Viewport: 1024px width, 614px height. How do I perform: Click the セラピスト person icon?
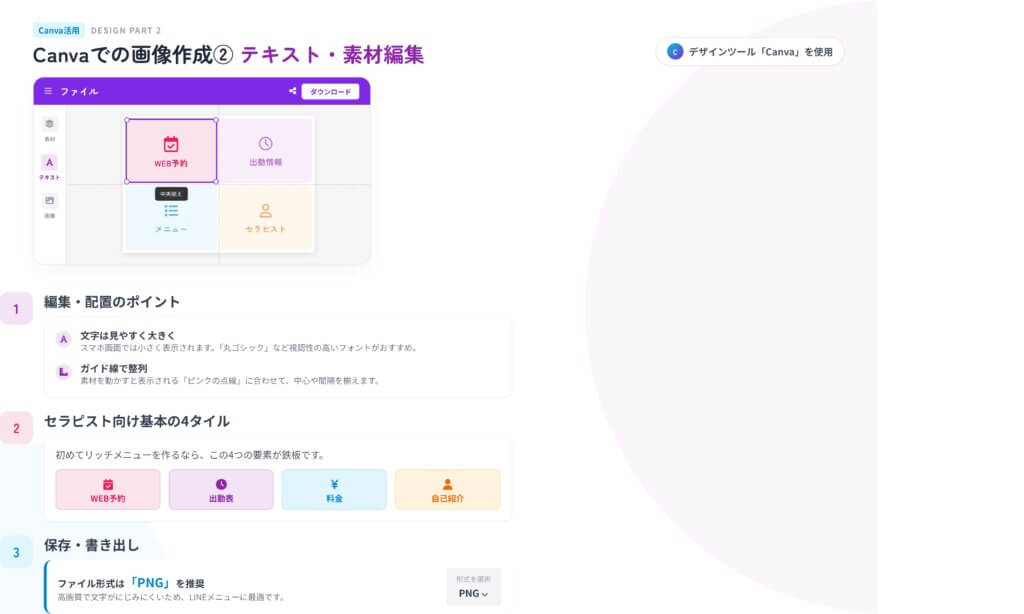[265, 211]
